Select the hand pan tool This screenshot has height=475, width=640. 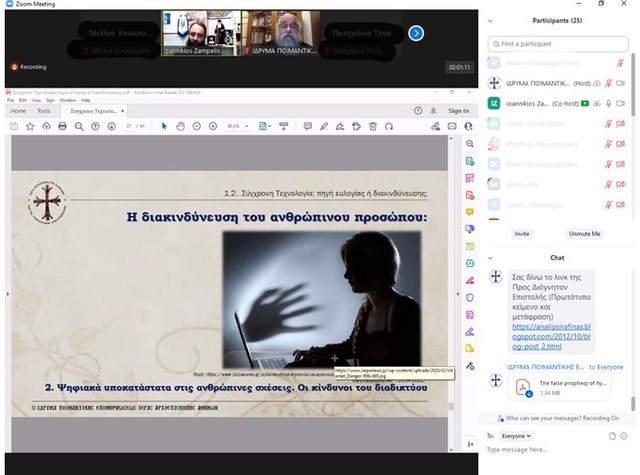tap(180, 126)
